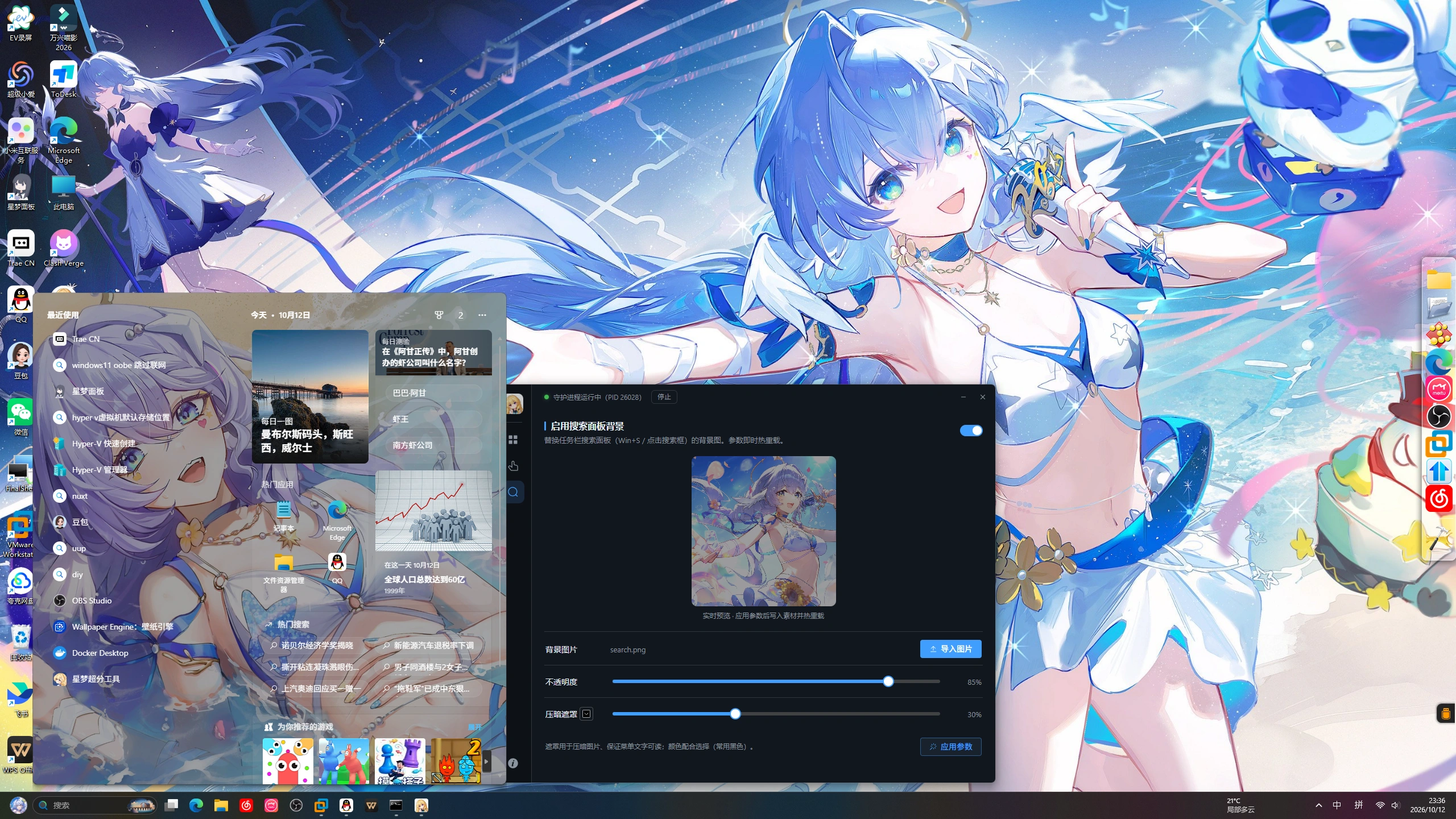
Task: Click the 停止 daemon button
Action: click(664, 397)
